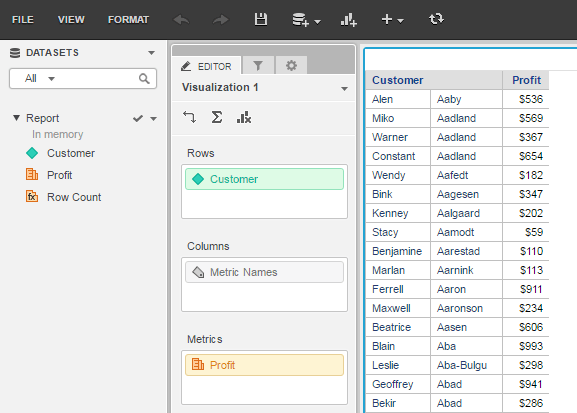Click the Redo arrow icon
The width and height of the screenshot is (577, 413).
[220, 20]
